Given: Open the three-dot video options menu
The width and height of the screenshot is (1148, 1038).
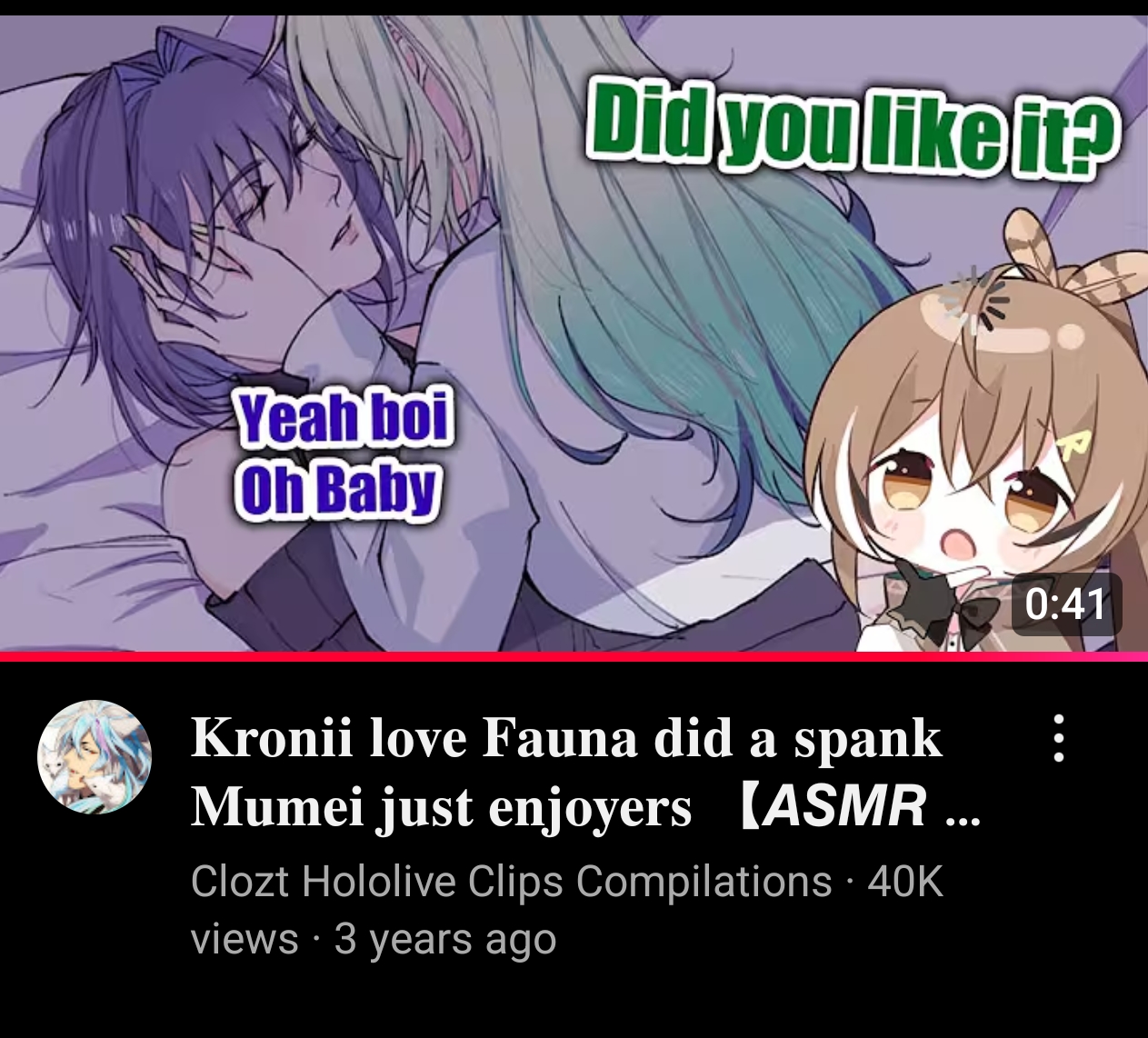Looking at the screenshot, I should 1058,738.
